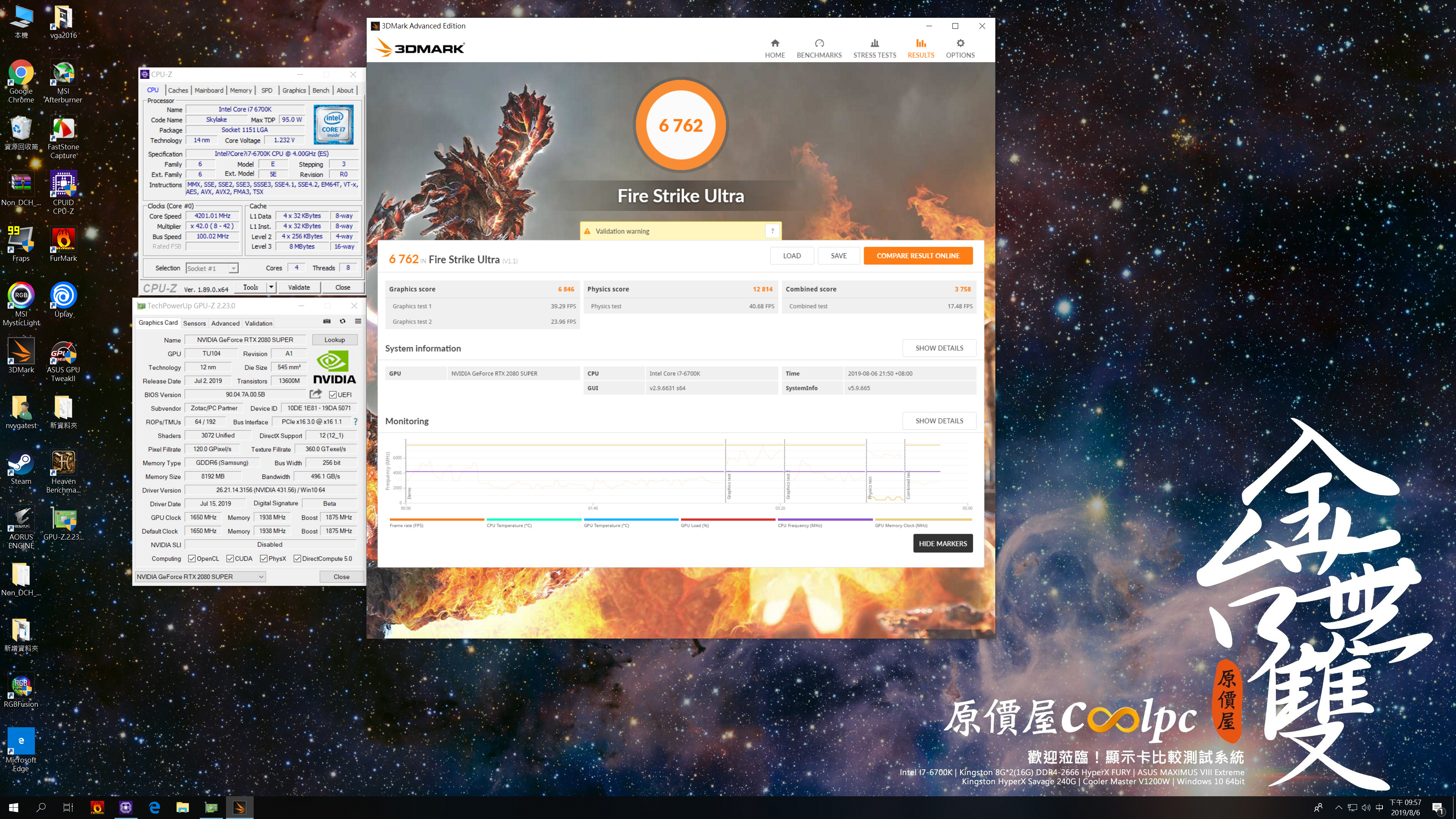Show details for Monitoring section
The image size is (1456, 819).
[939, 420]
